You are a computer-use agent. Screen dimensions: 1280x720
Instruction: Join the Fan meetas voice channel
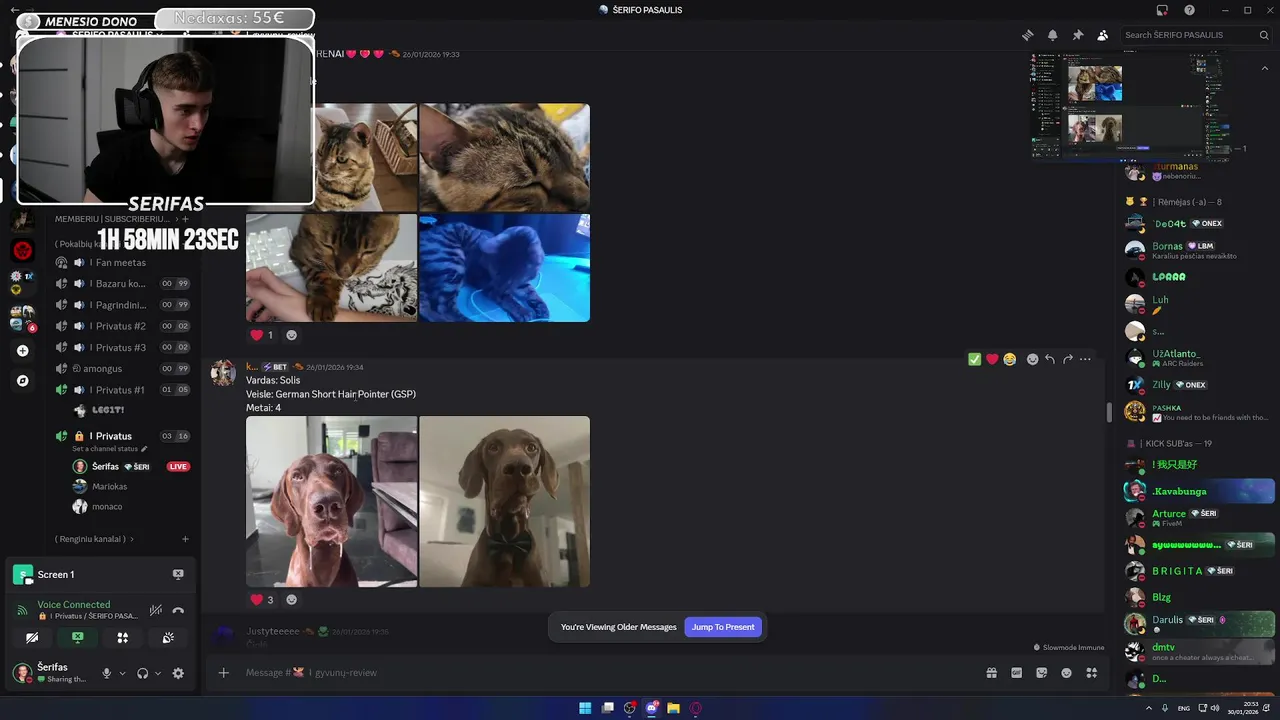point(122,262)
